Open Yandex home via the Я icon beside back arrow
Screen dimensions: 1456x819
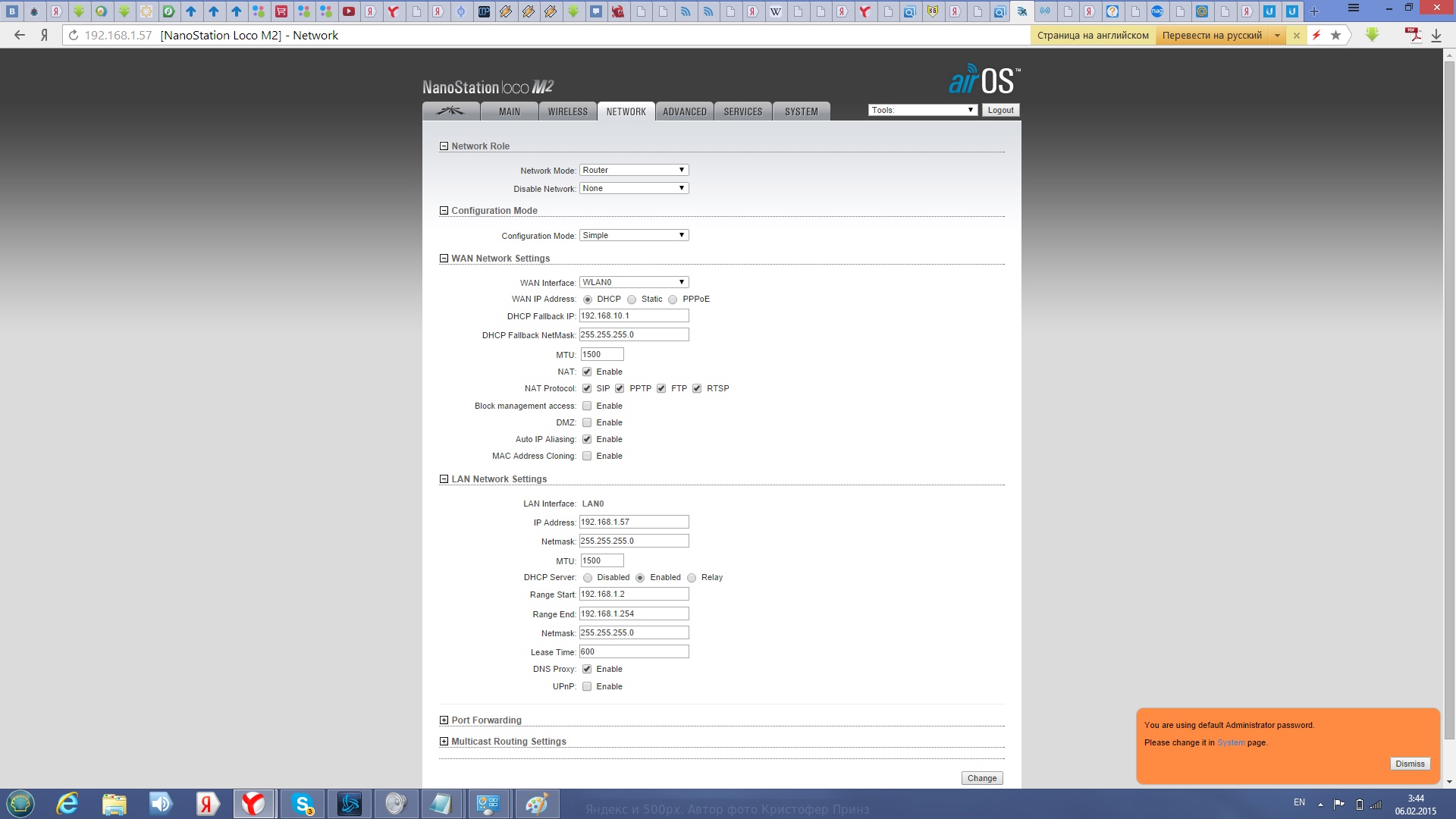(44, 35)
